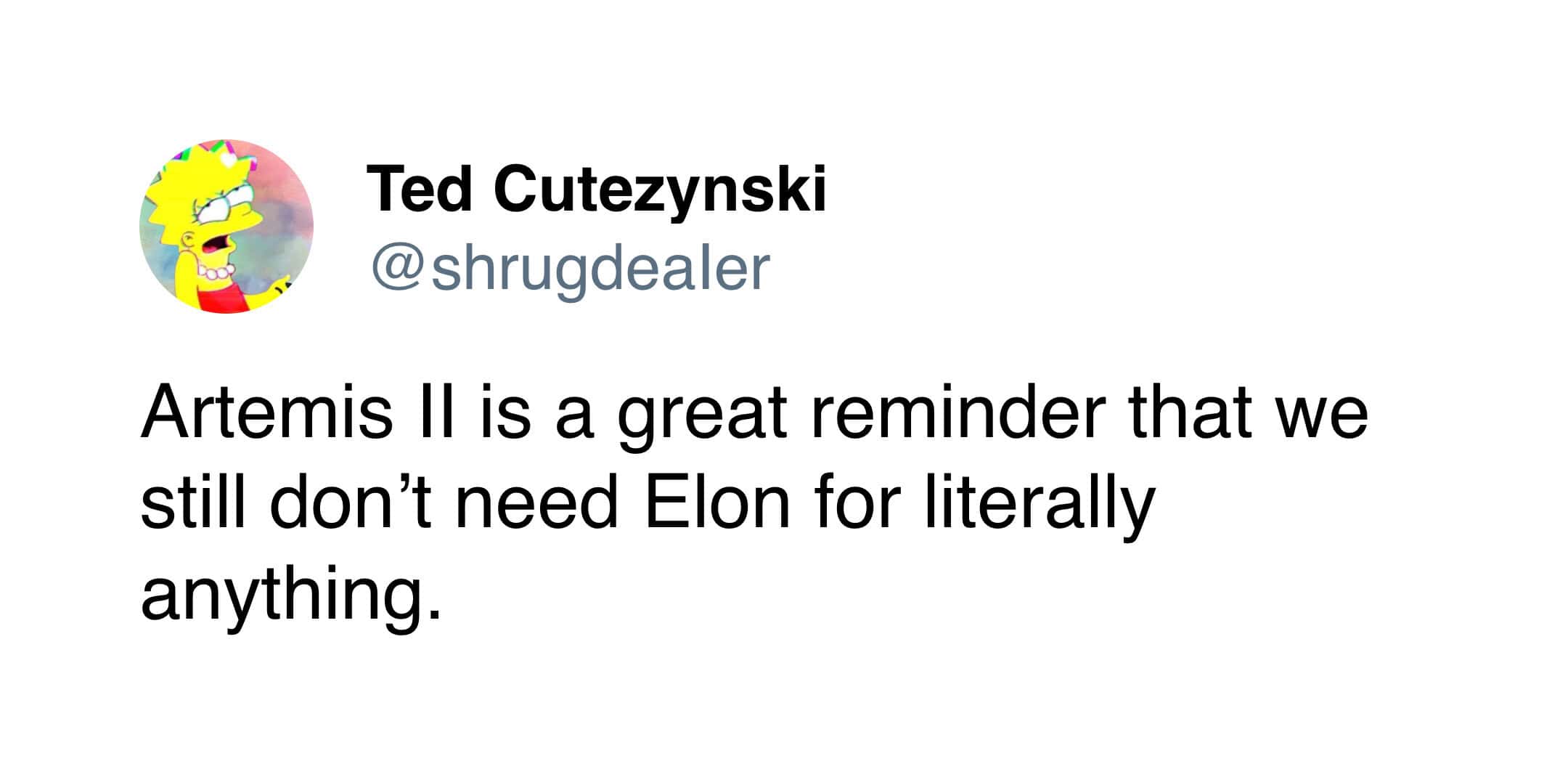Click the @shrugdealer handle

[x=571, y=269]
